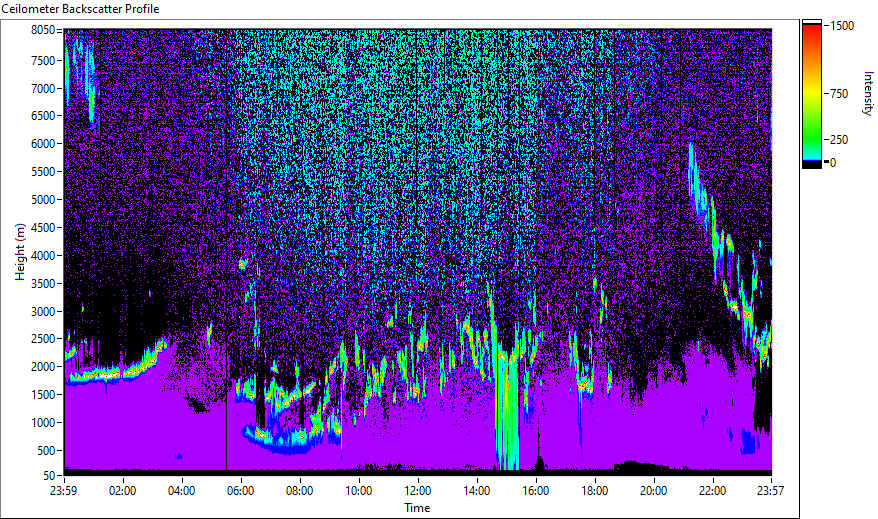
Task: Select the 7000 height axis label
Action: 43,88
